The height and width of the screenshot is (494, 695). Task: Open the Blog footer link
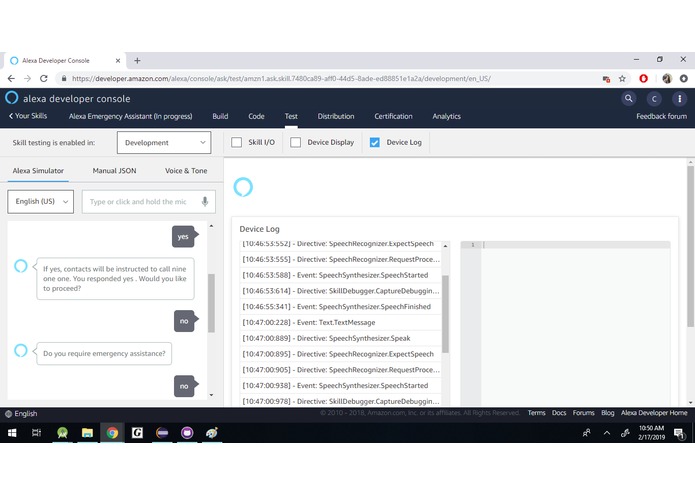point(608,413)
